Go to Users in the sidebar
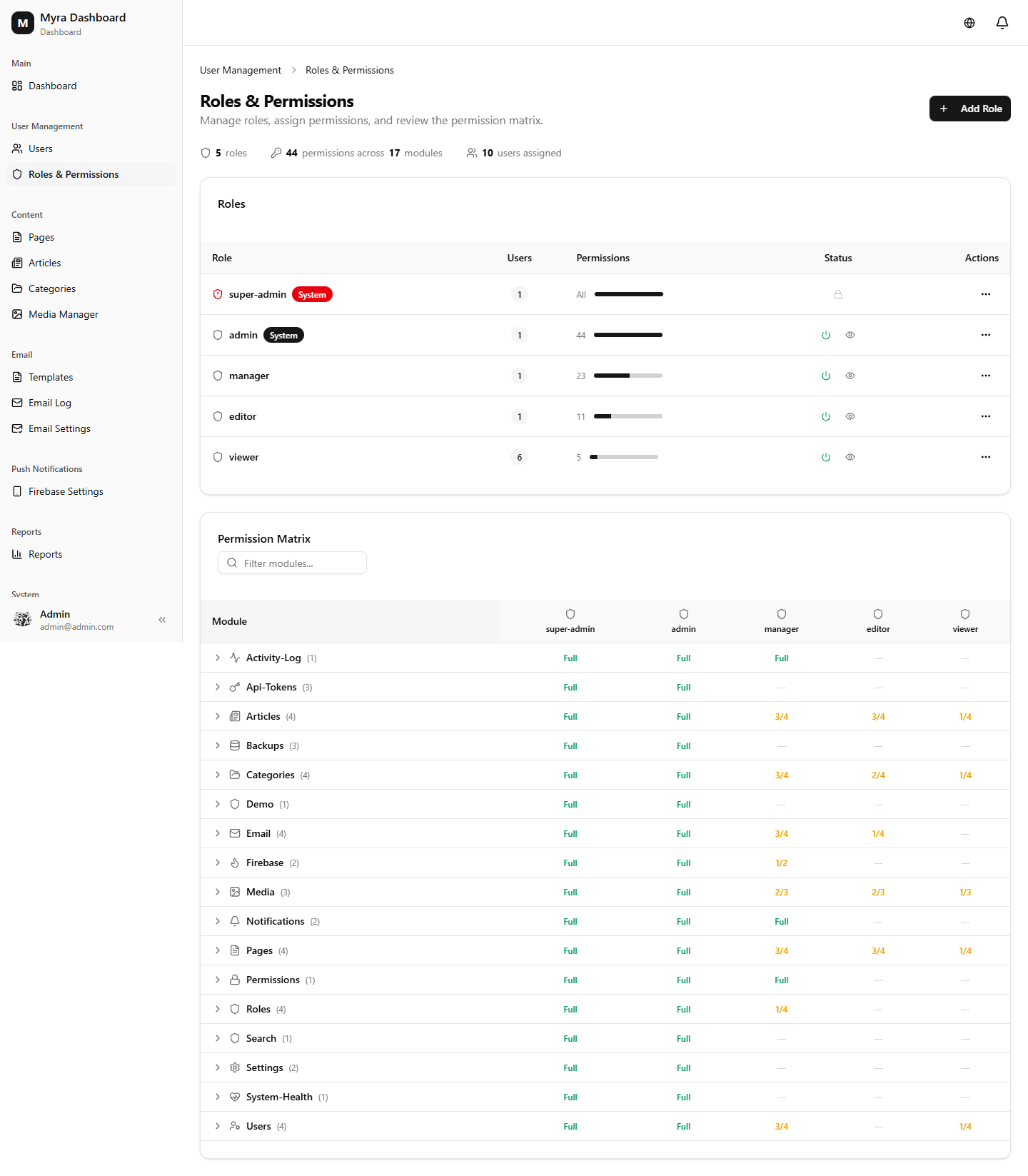Screen dimensions: 1028x1176 pos(91,149)
